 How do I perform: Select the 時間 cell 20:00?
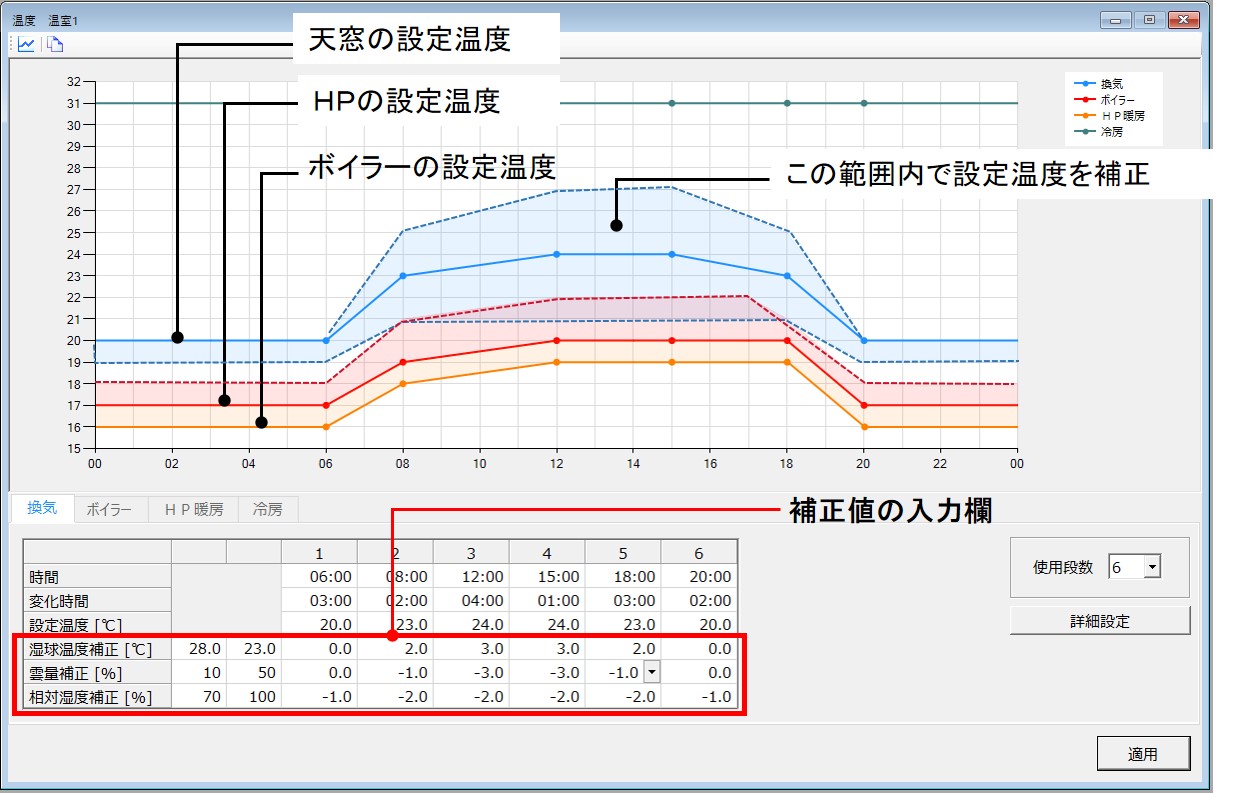[699, 577]
